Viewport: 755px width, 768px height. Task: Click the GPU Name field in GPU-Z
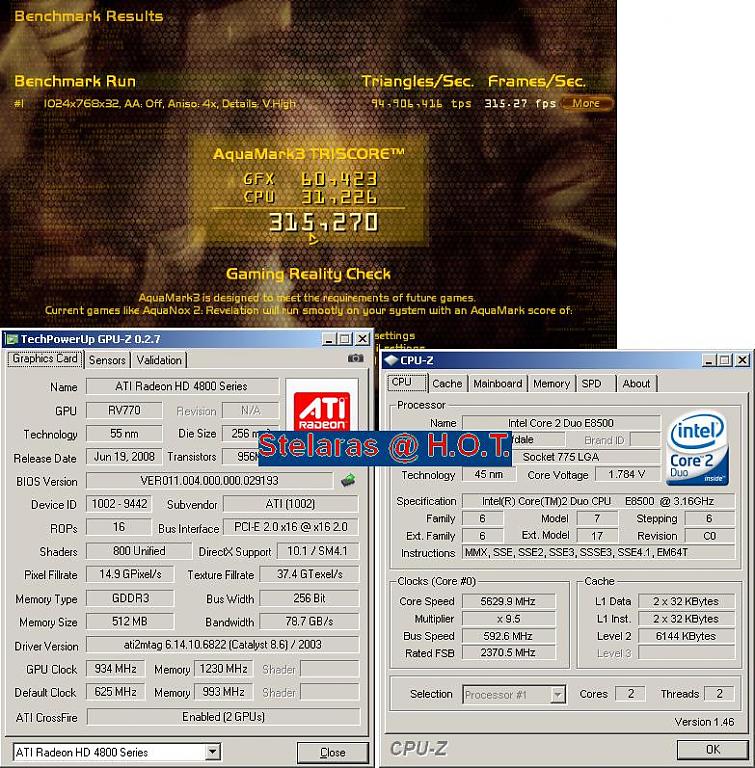182,386
